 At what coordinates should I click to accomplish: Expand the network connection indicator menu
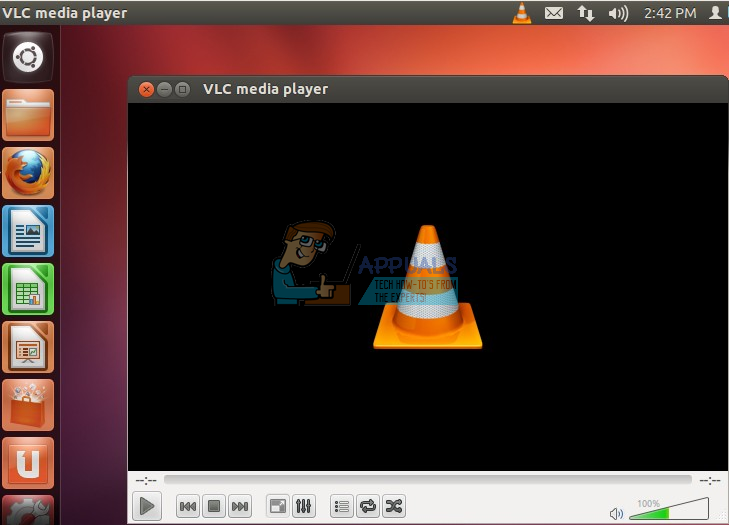tap(586, 13)
